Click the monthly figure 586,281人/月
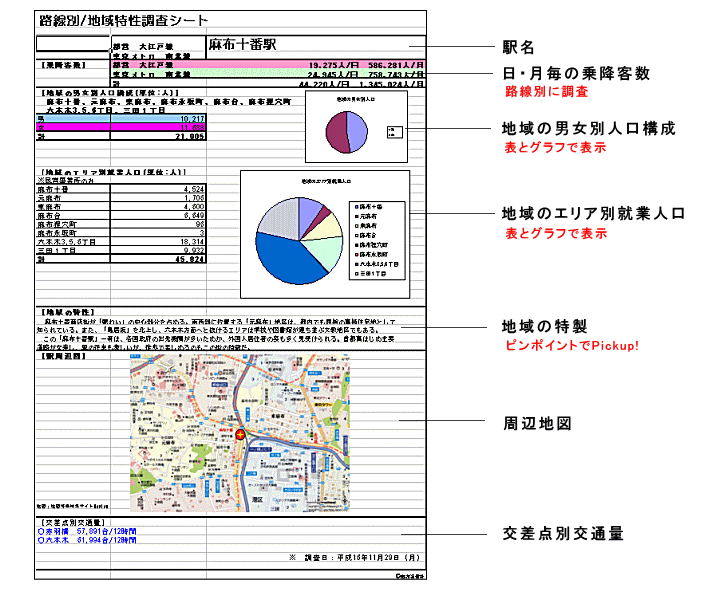 395,65
